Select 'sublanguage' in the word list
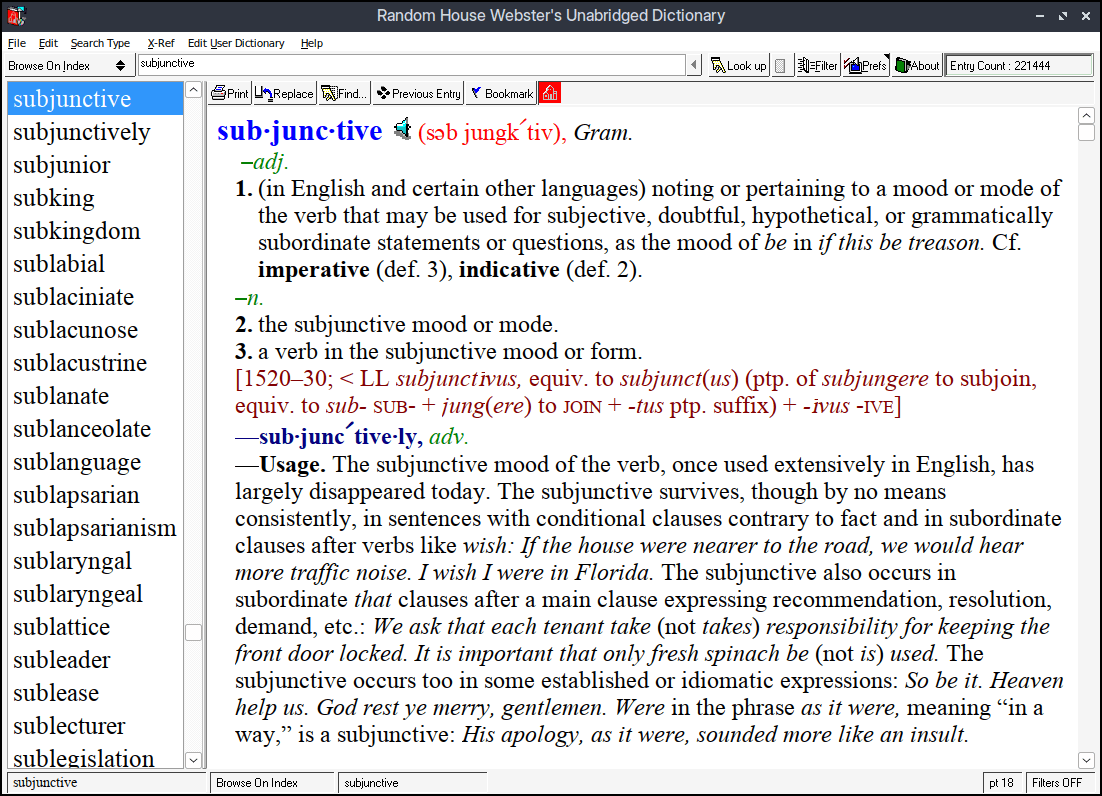1102x796 pixels. [x=77, y=462]
